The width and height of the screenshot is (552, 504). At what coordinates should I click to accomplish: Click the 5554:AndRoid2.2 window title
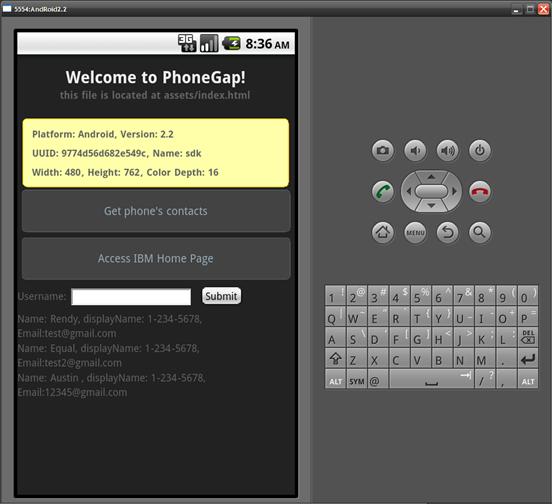click(40, 9)
